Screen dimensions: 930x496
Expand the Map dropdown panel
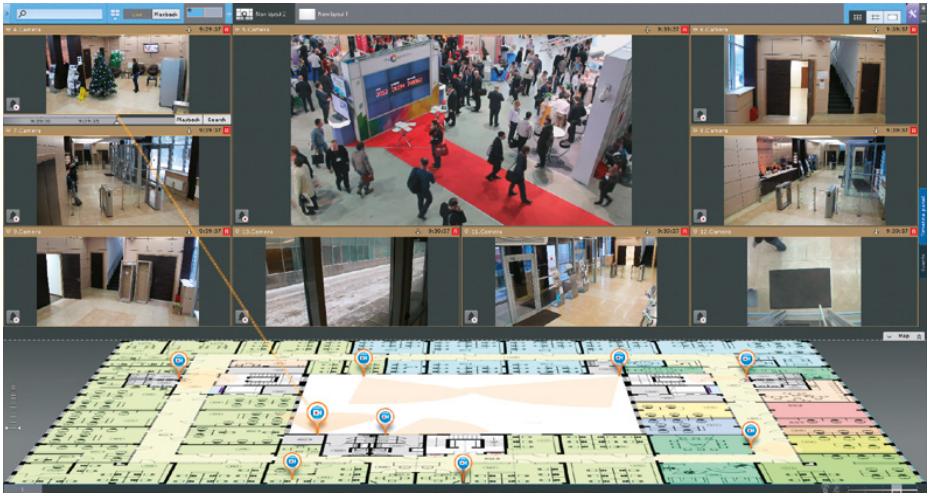pos(905,336)
